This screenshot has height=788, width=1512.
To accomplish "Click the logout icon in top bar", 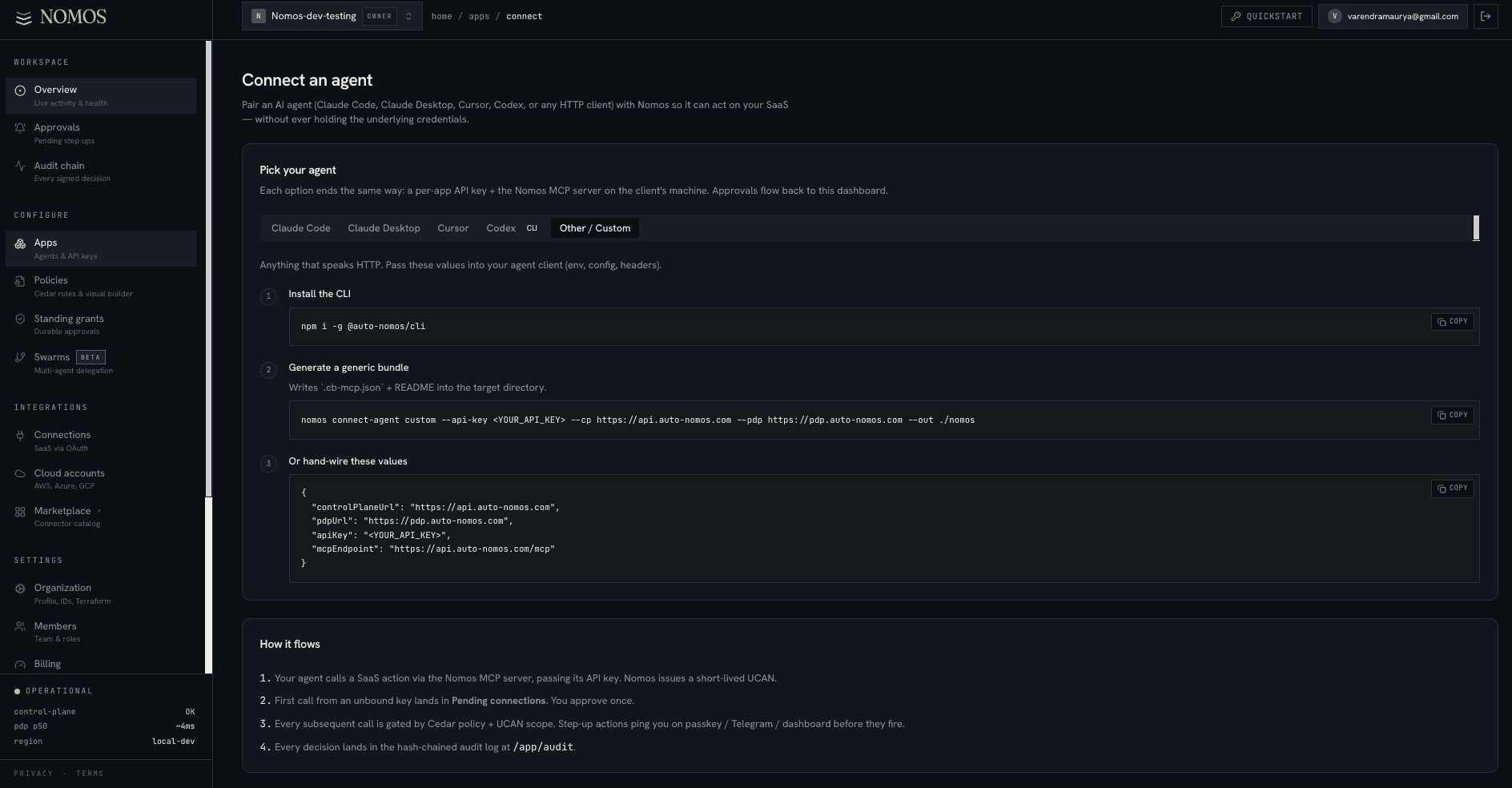I will click(x=1486, y=16).
